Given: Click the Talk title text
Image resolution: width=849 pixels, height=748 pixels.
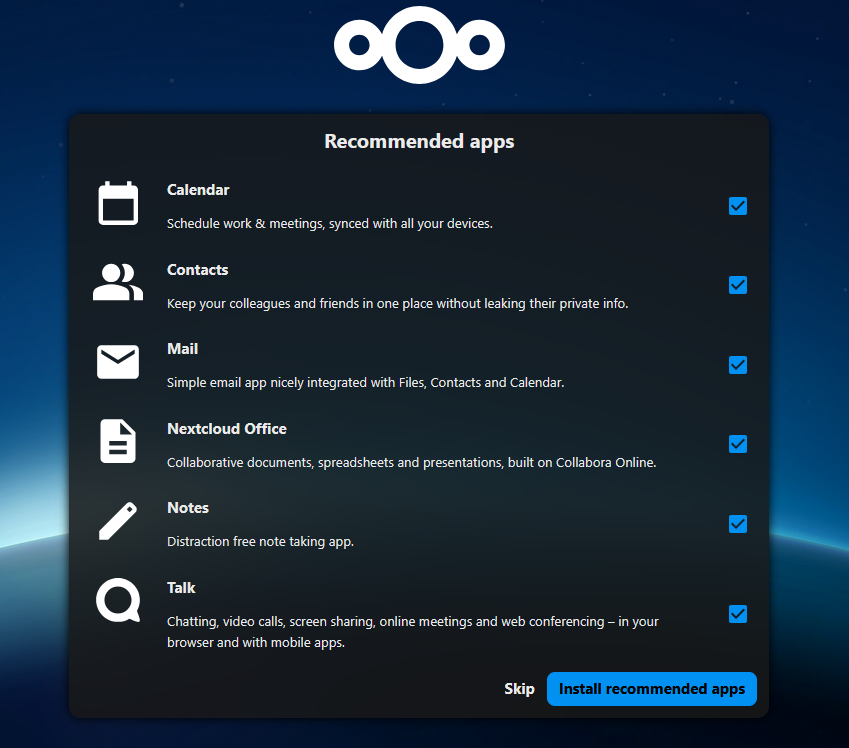Looking at the screenshot, I should (x=181, y=588).
